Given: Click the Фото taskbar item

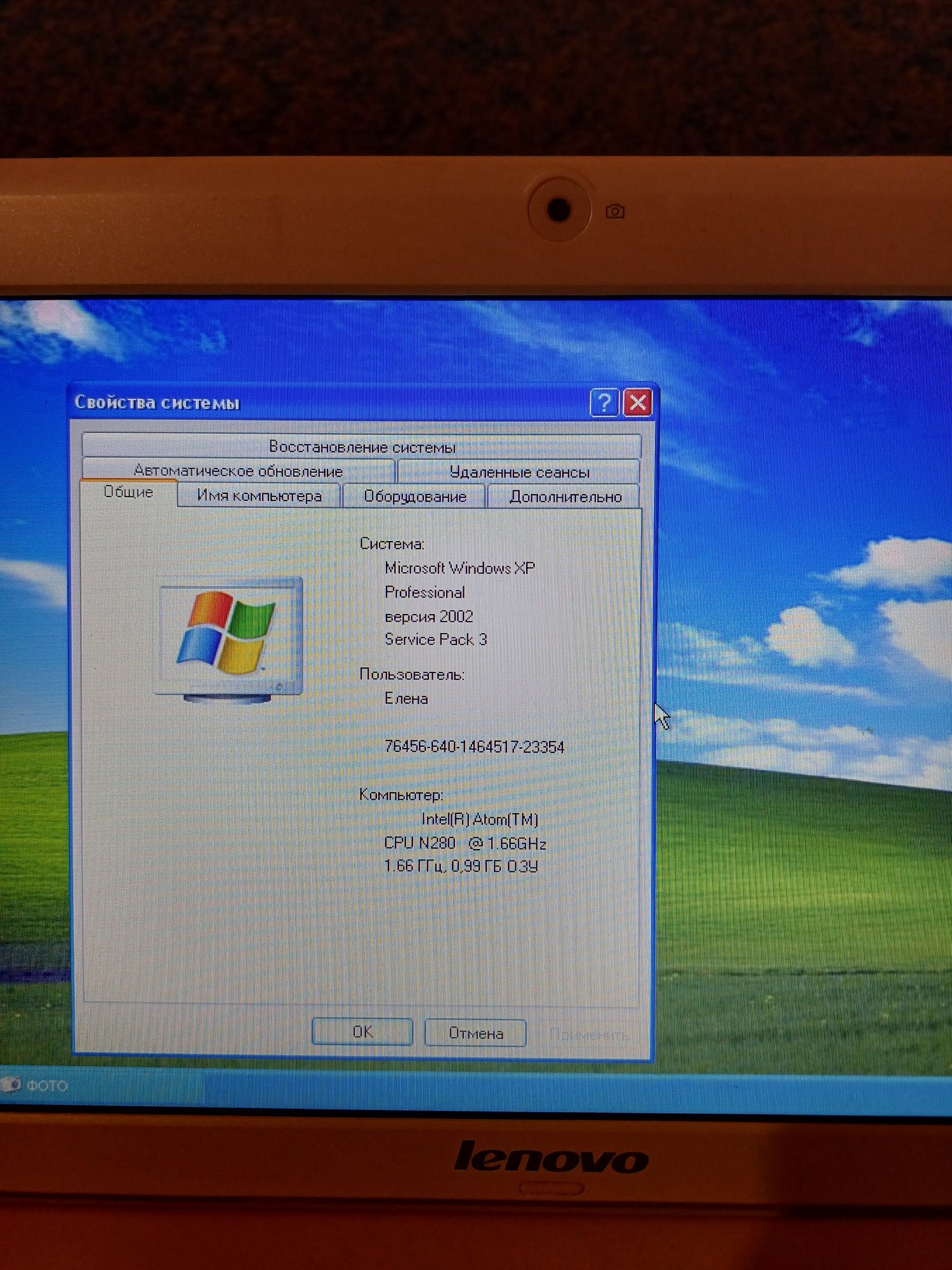Looking at the screenshot, I should (x=35, y=1085).
